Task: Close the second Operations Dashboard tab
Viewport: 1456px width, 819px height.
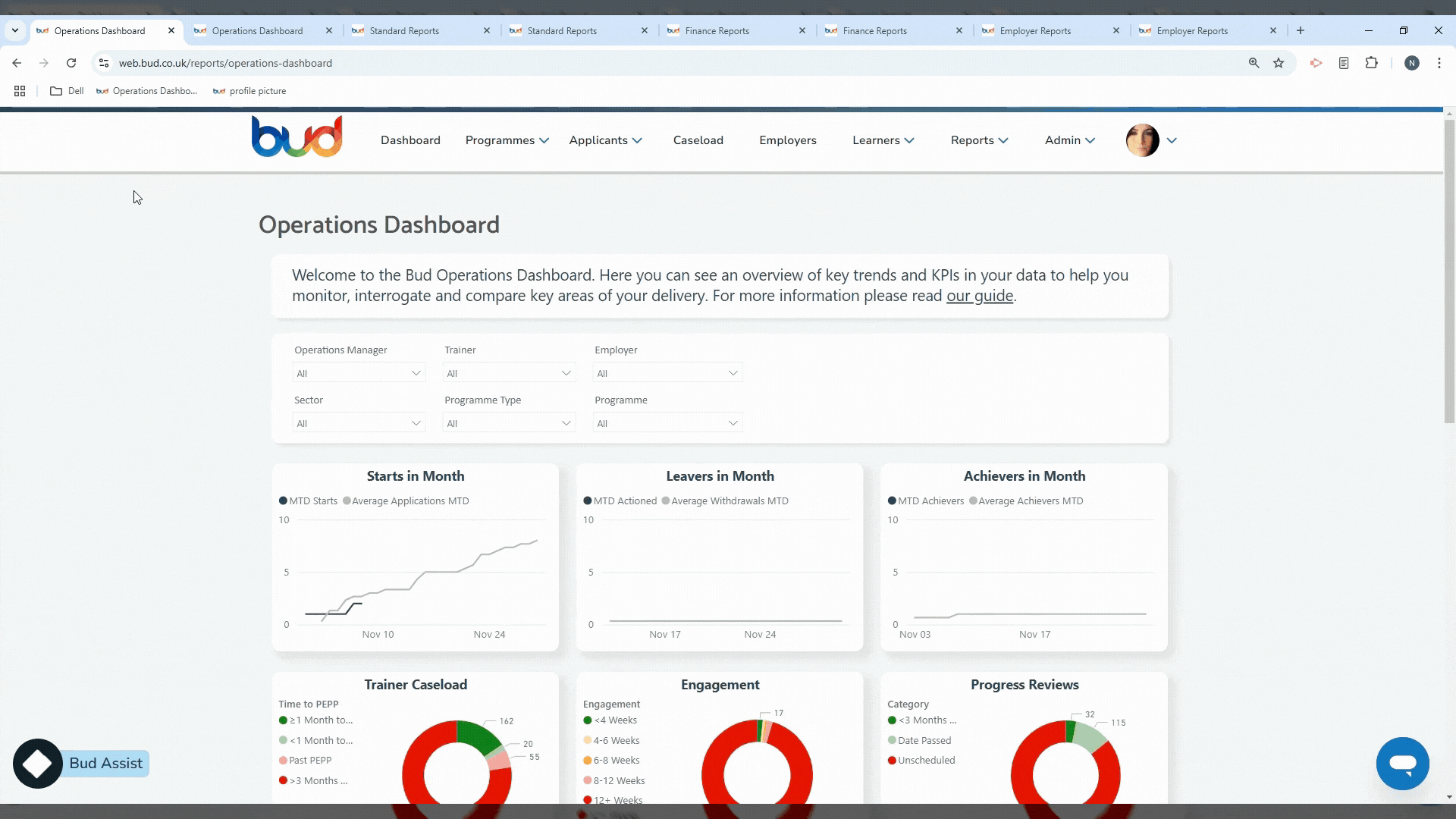Action: click(329, 31)
